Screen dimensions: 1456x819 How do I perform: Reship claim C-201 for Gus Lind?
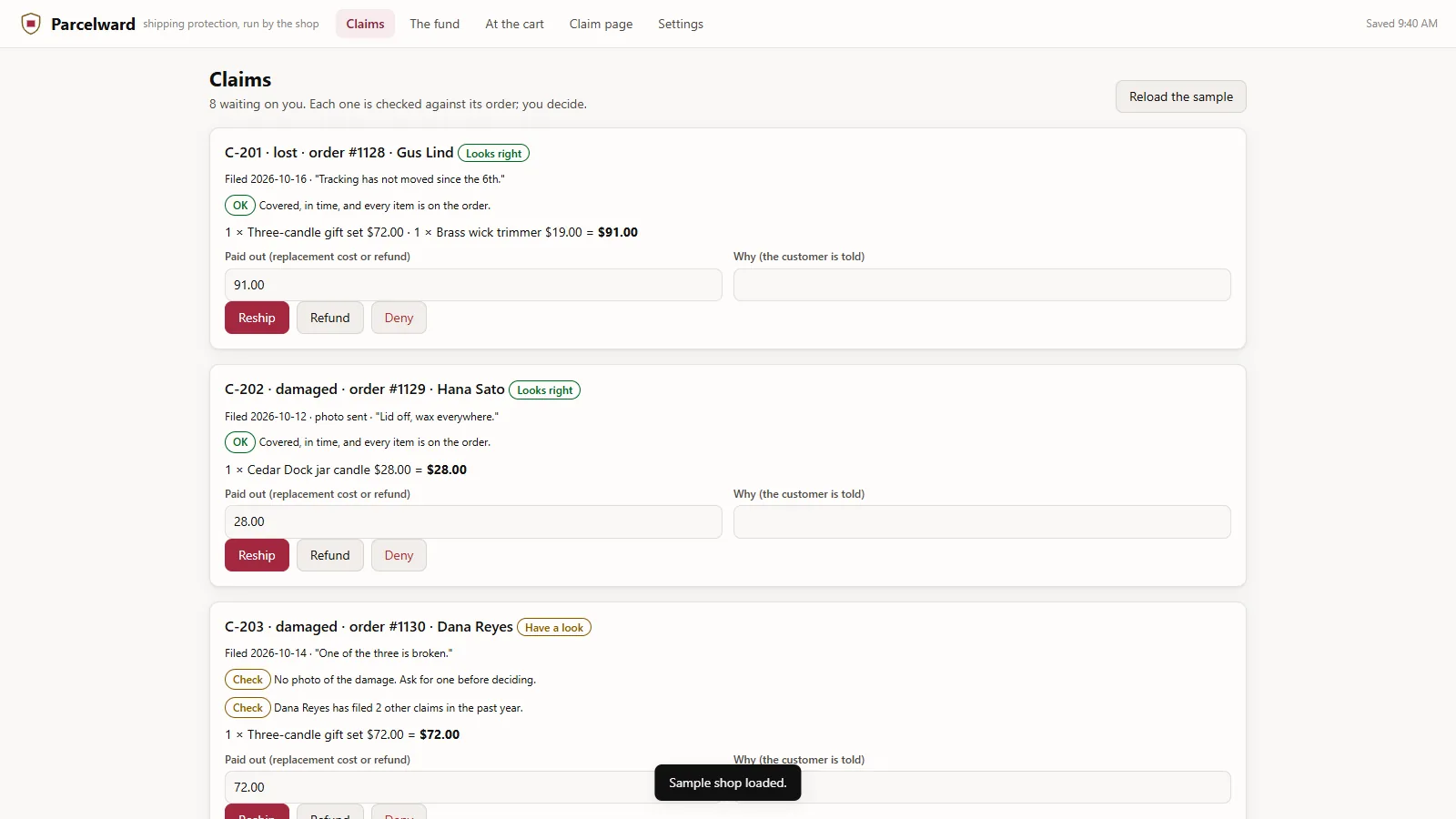click(x=257, y=318)
